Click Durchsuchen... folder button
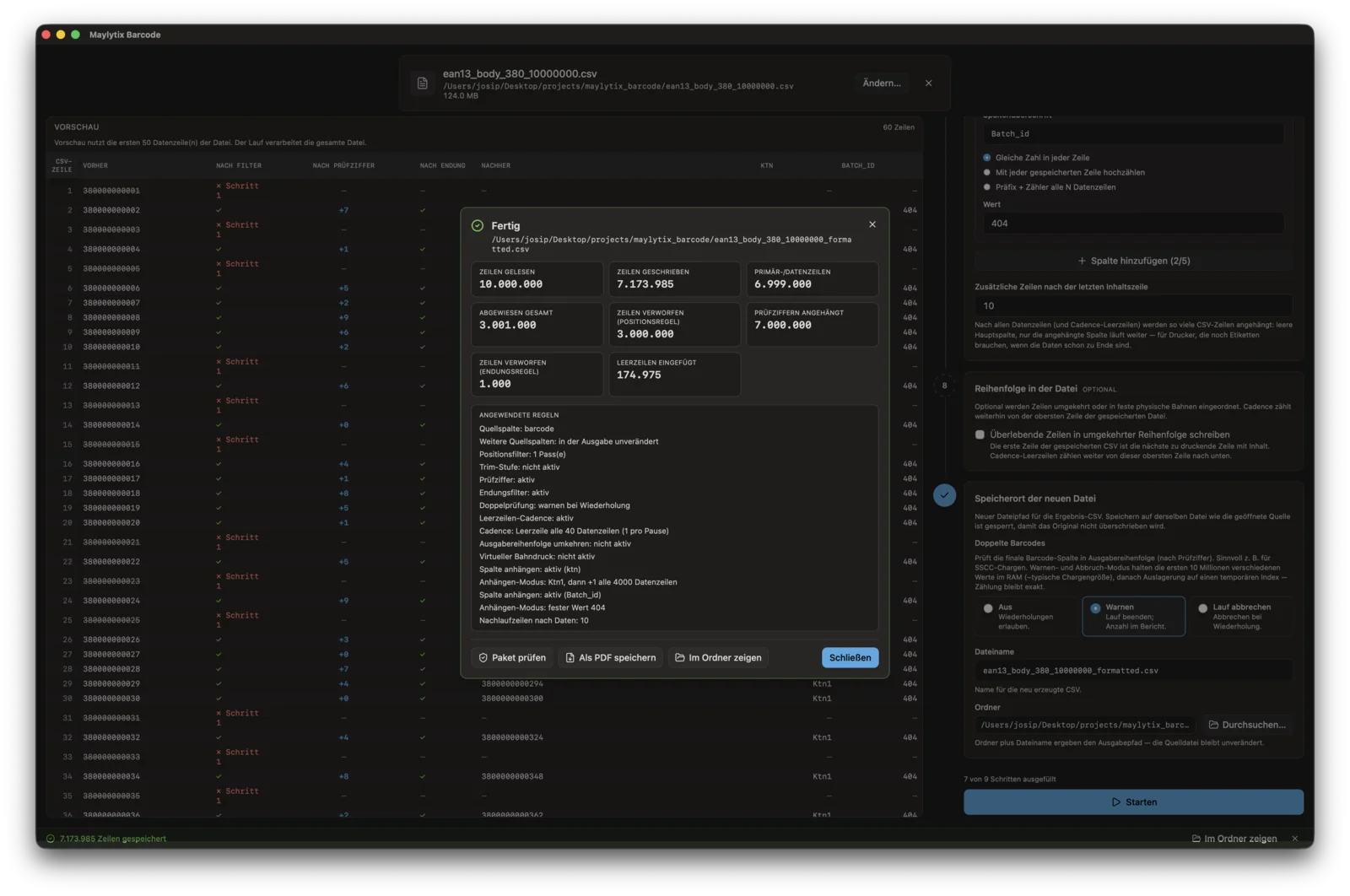This screenshot has height=896, width=1350. click(1247, 725)
